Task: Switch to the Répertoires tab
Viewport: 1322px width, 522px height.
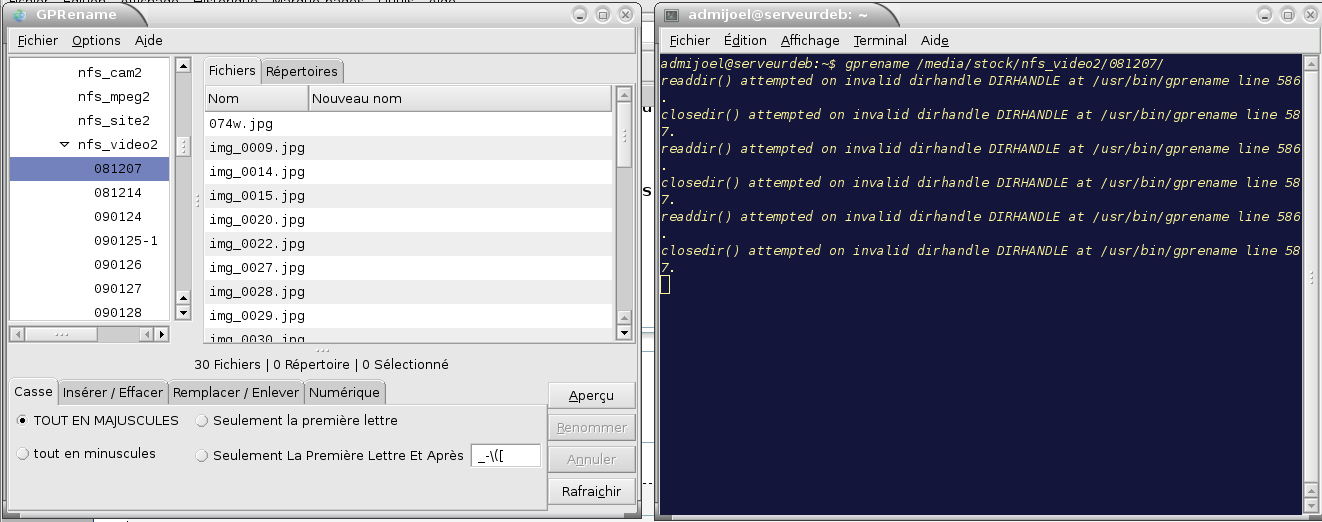Action: pos(301,72)
